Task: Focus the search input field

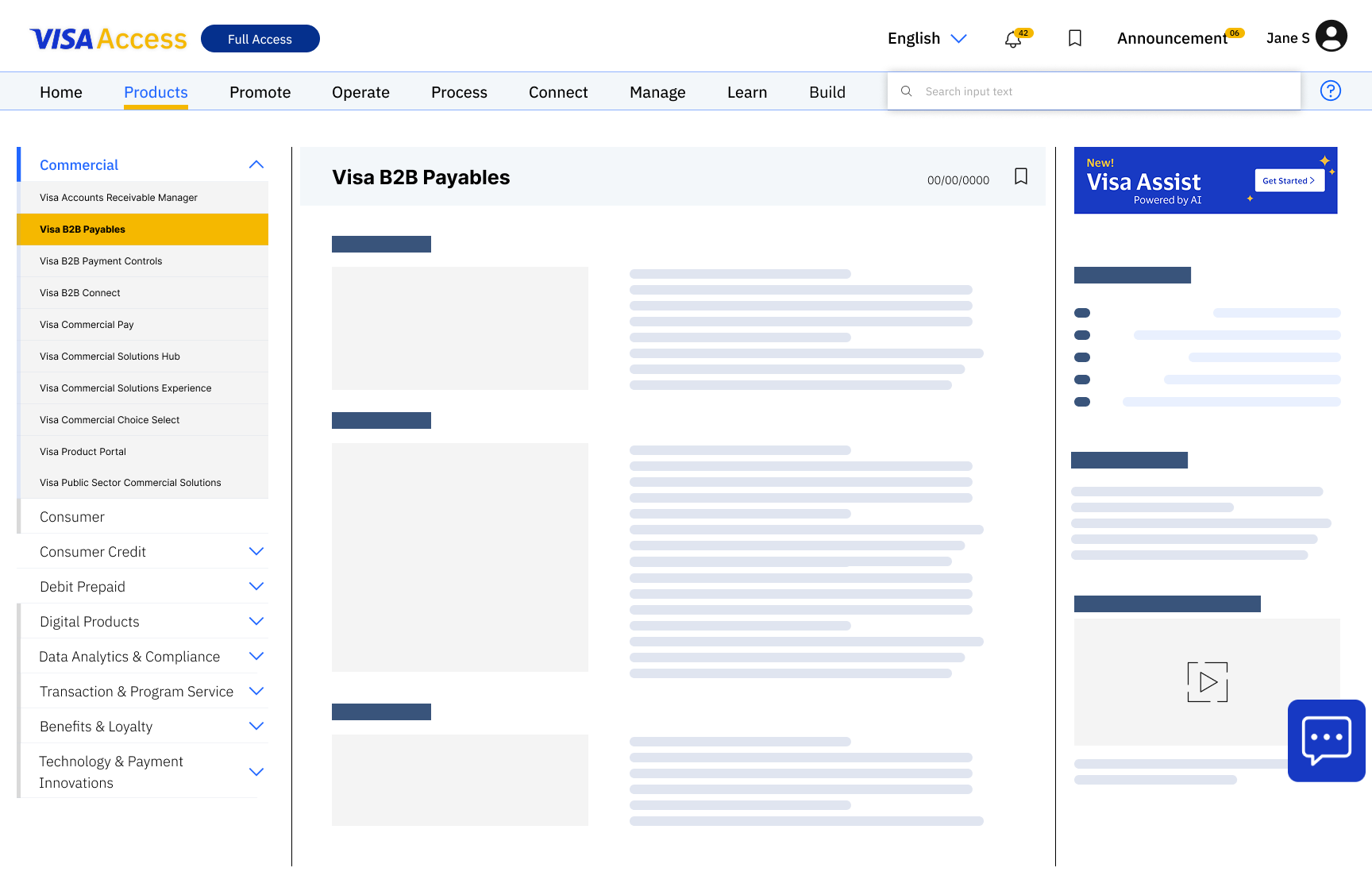Action: click(1094, 91)
